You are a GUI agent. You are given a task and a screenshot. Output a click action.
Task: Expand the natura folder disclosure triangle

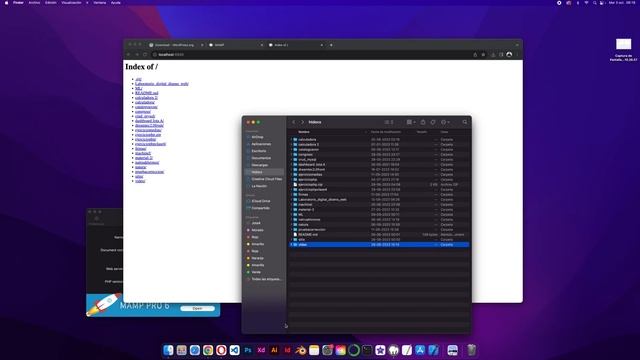291,224
